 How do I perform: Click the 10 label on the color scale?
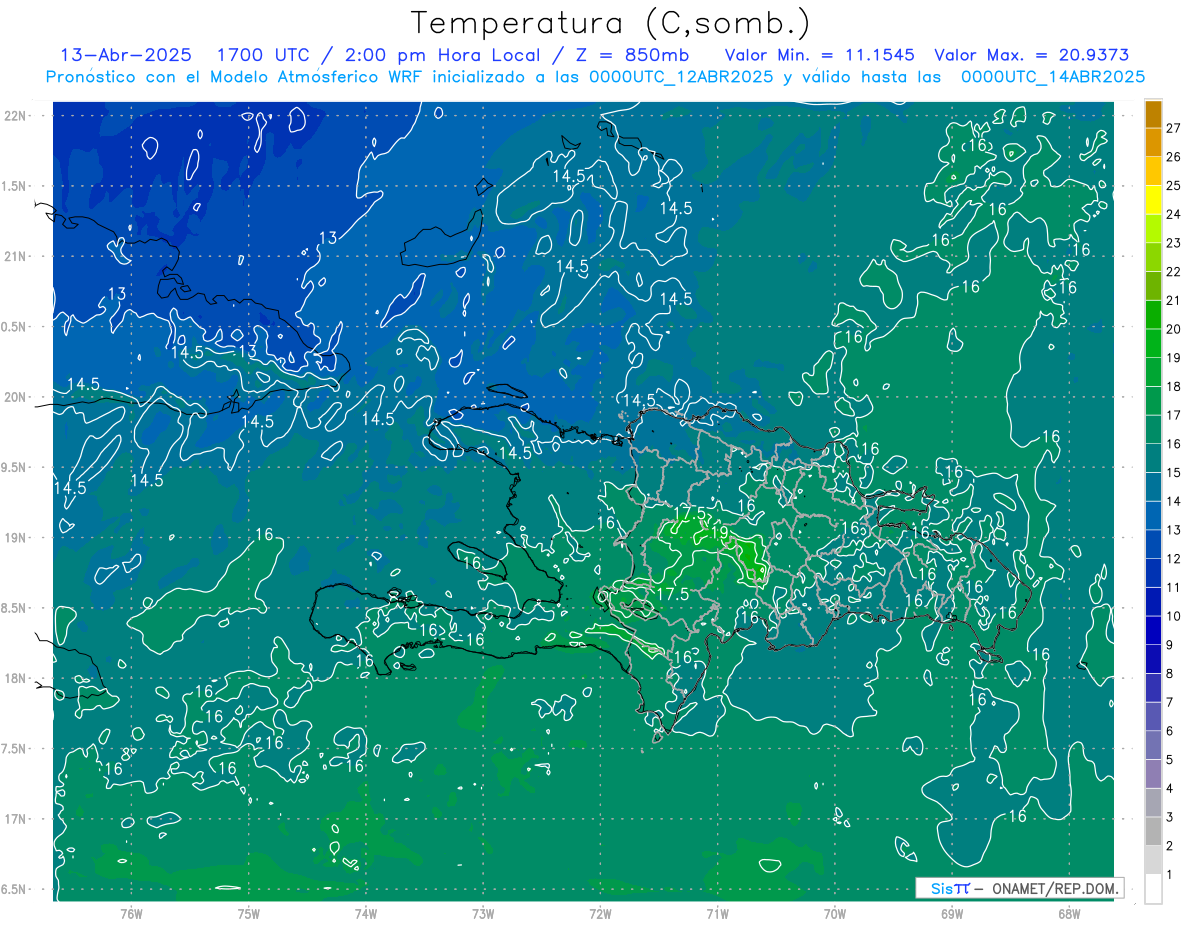[x=1174, y=616]
